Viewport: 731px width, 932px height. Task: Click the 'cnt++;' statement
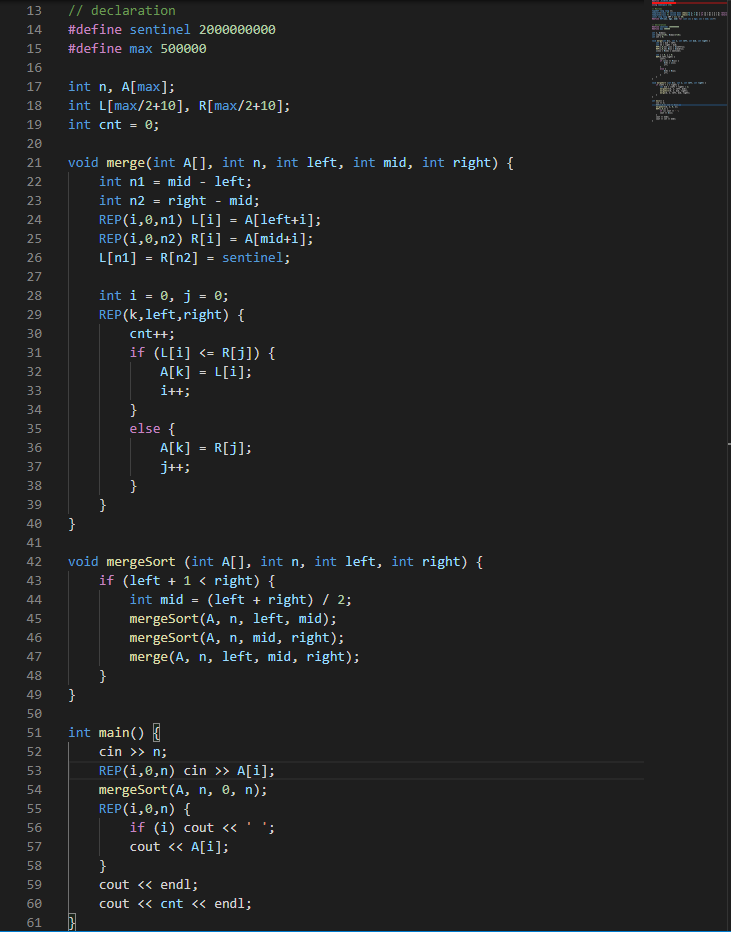point(152,334)
